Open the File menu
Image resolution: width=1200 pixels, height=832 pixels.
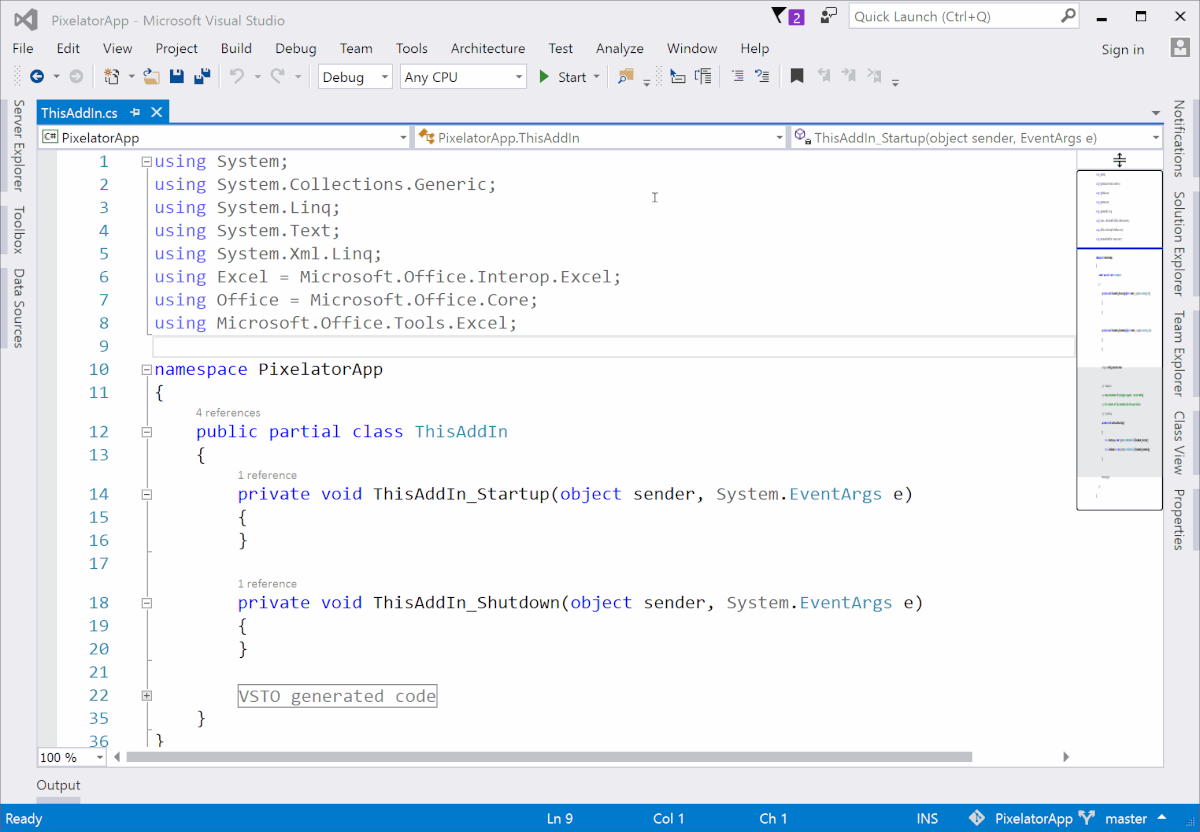click(x=23, y=48)
